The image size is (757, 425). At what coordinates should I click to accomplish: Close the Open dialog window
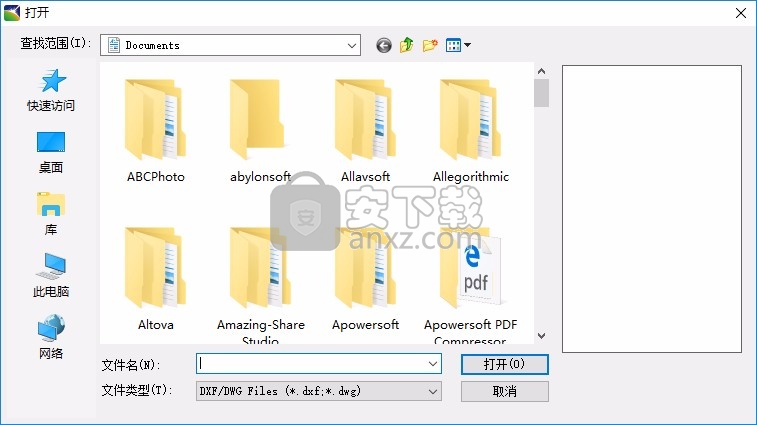(x=740, y=12)
